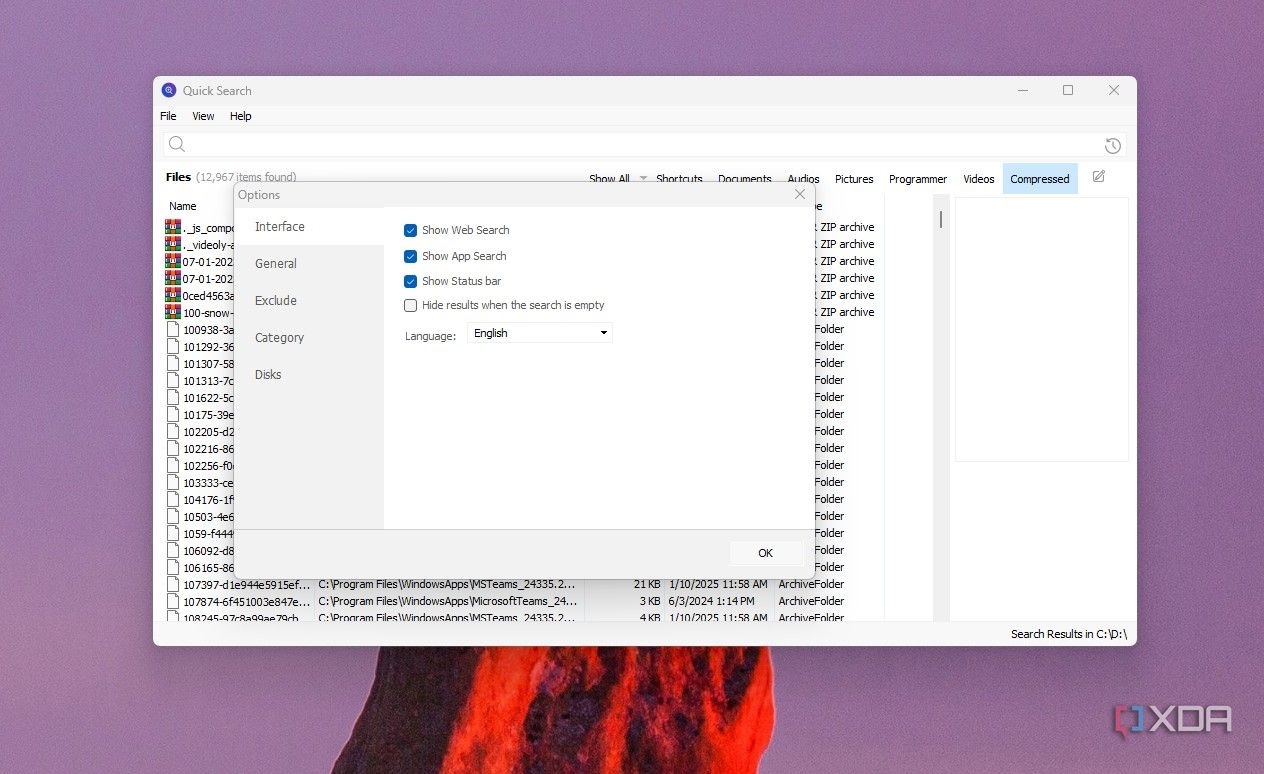Enable Hide results when search is empty

[x=411, y=305]
